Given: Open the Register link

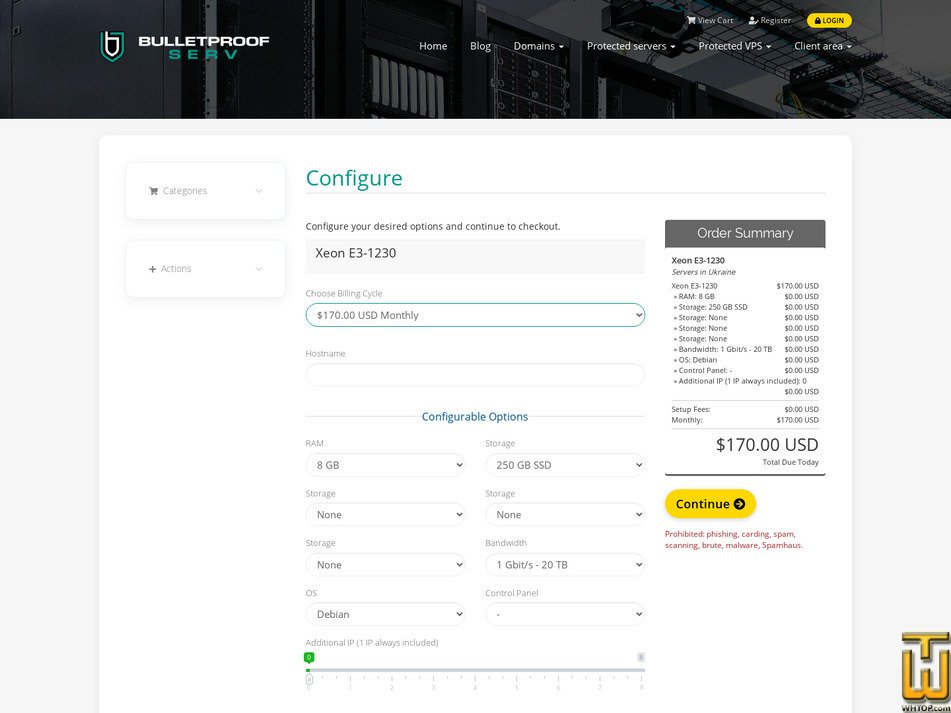Looking at the screenshot, I should [x=770, y=21].
